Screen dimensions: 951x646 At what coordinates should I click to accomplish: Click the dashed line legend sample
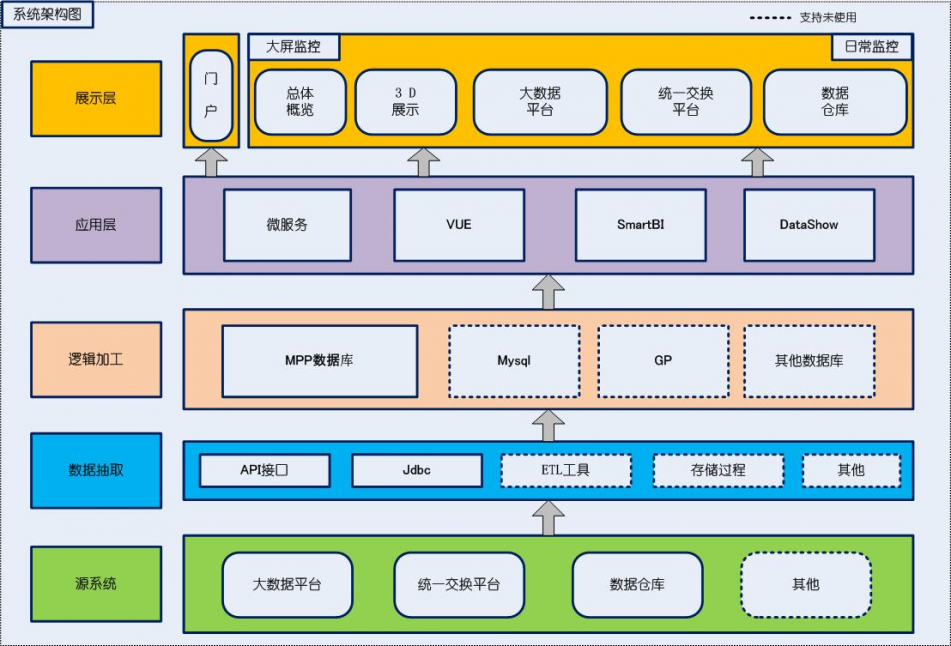pyautogui.click(x=770, y=18)
